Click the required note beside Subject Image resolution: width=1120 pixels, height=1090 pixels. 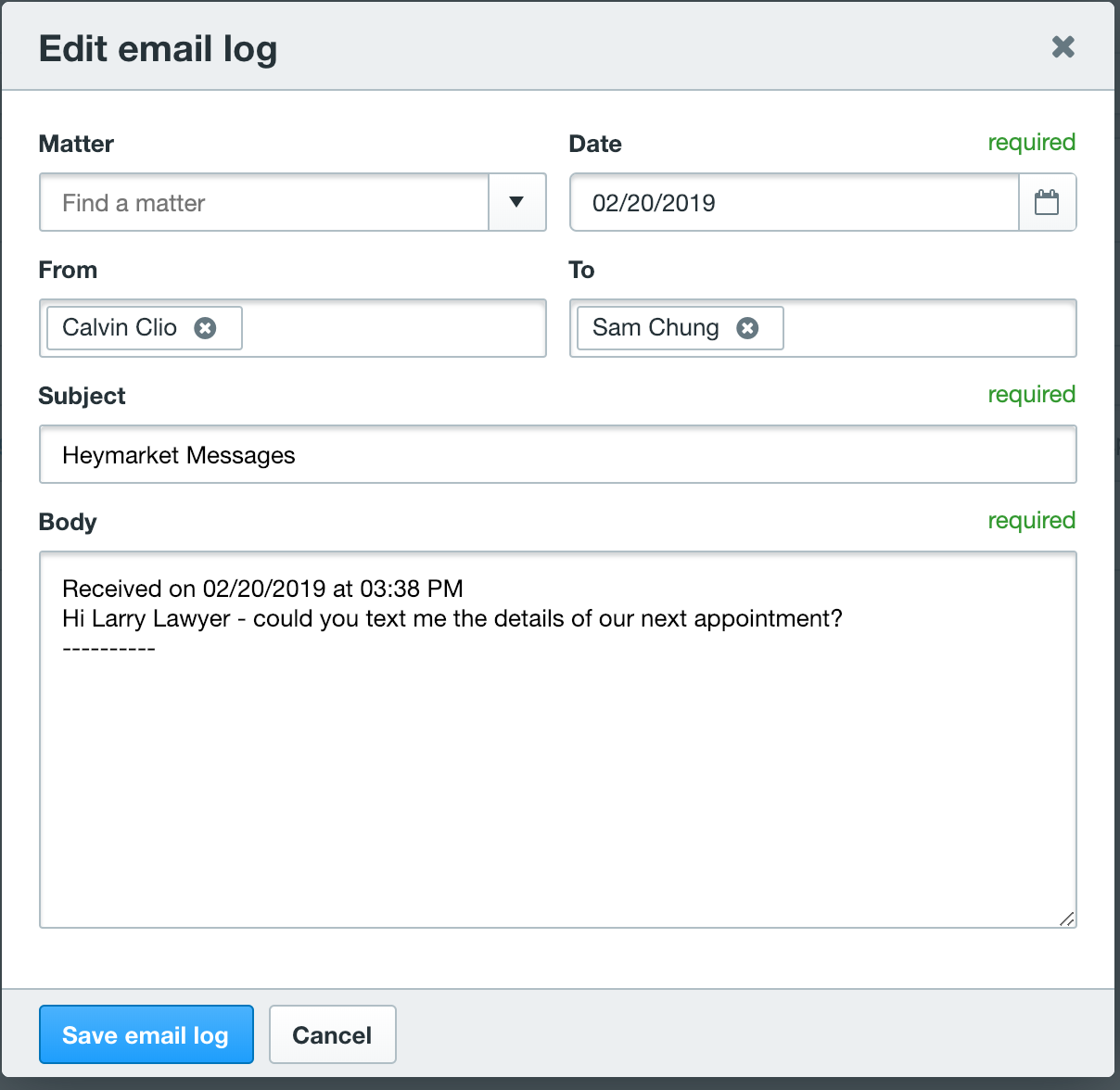(1031, 395)
